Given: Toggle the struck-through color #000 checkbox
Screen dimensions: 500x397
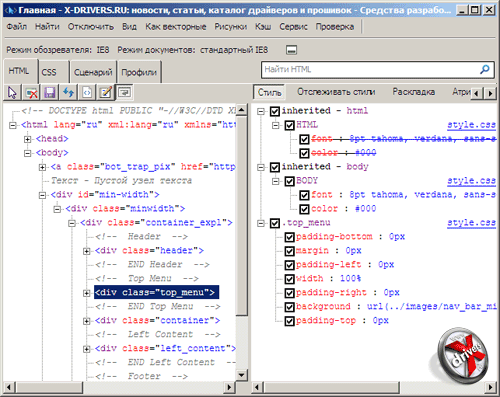Looking at the screenshot, I should 304,153.
